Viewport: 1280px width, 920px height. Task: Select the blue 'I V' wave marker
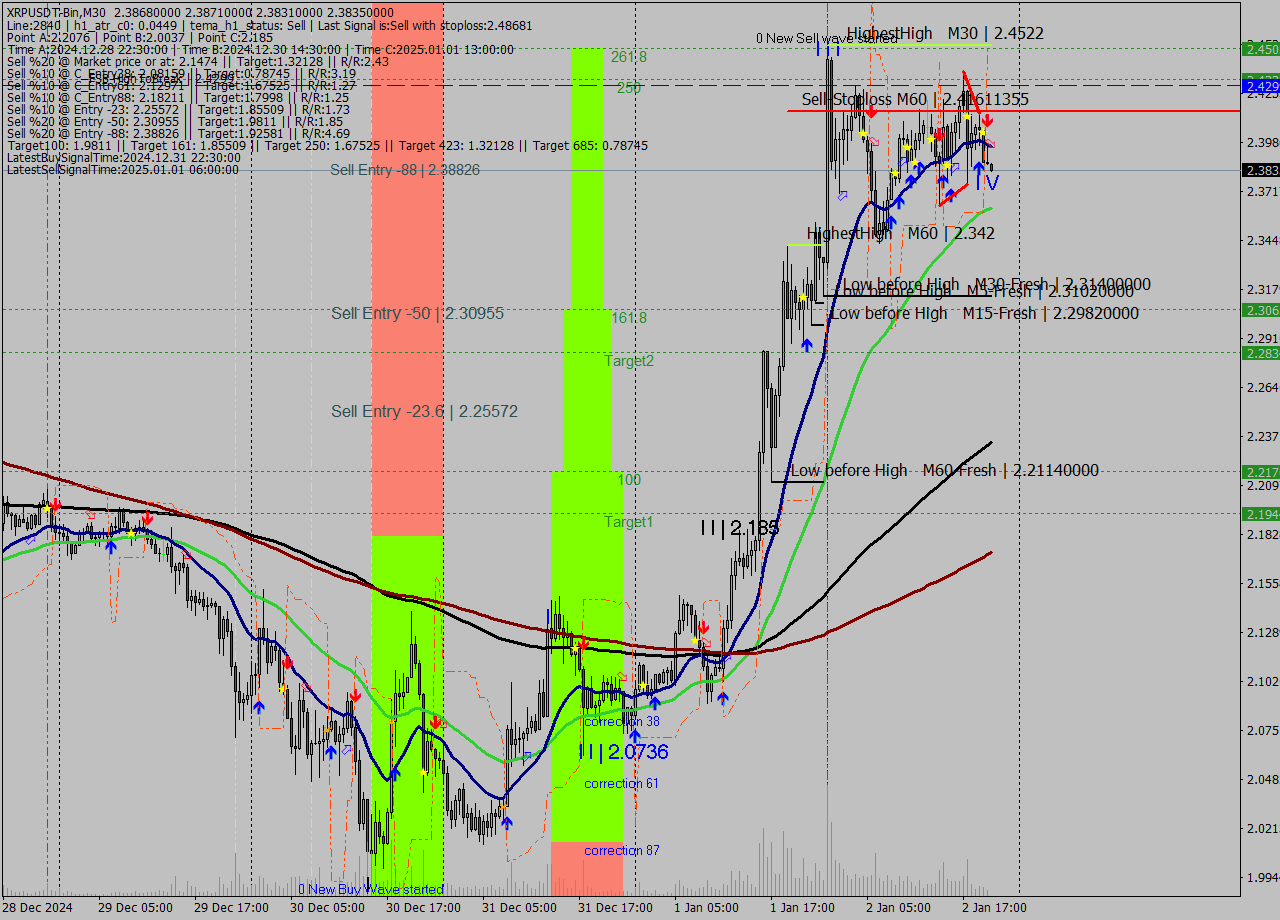point(987,182)
